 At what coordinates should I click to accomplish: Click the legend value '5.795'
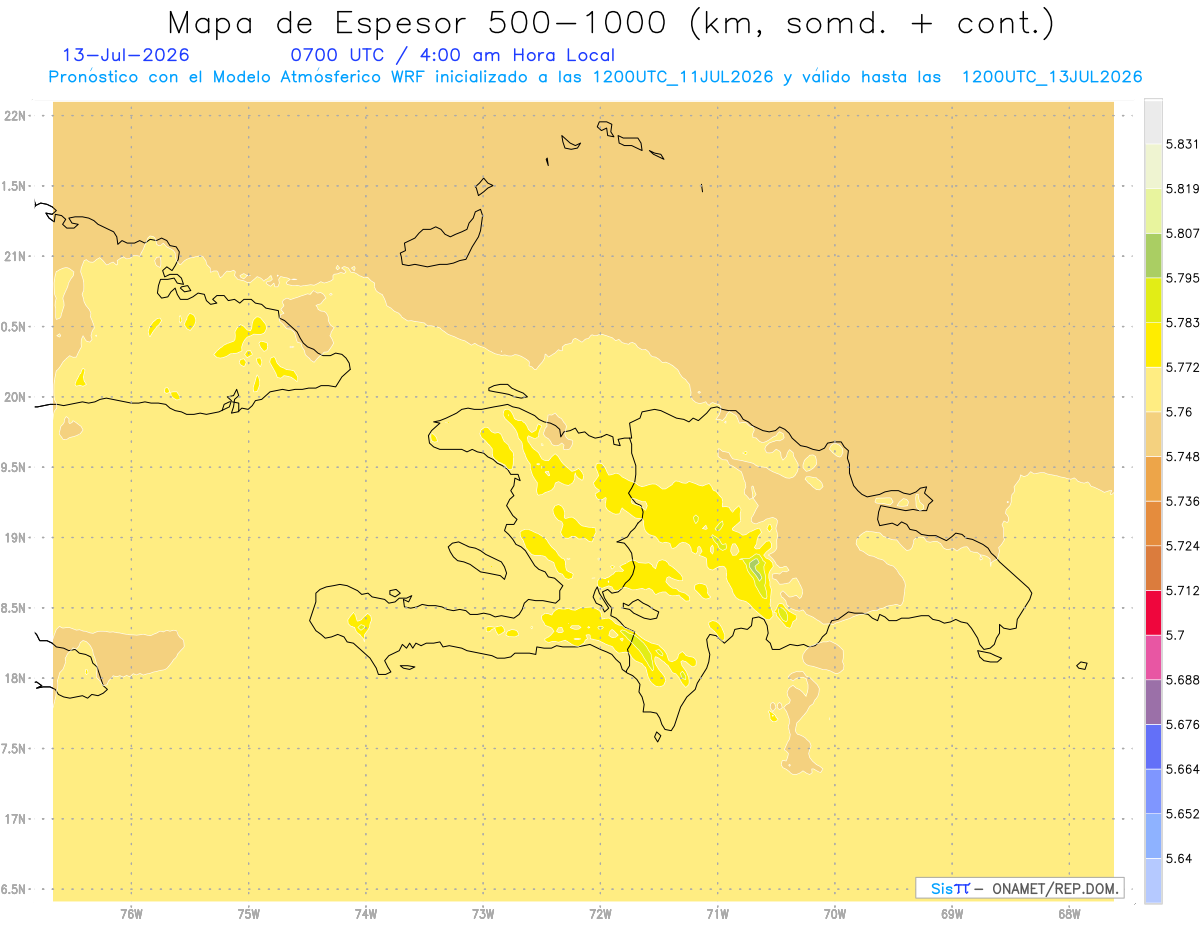tap(1182, 278)
